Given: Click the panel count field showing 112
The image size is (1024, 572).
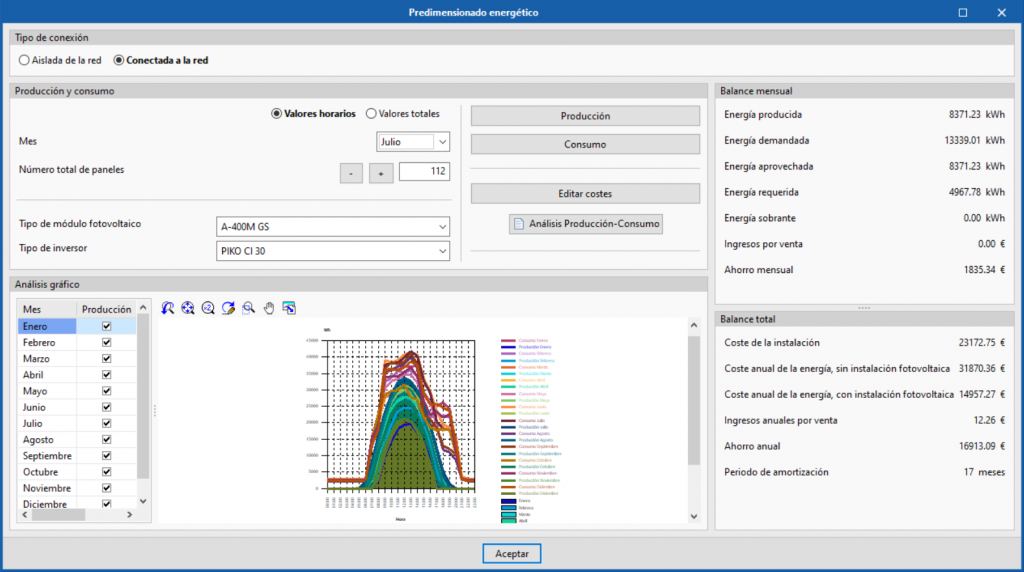Looking at the screenshot, I should (424, 172).
